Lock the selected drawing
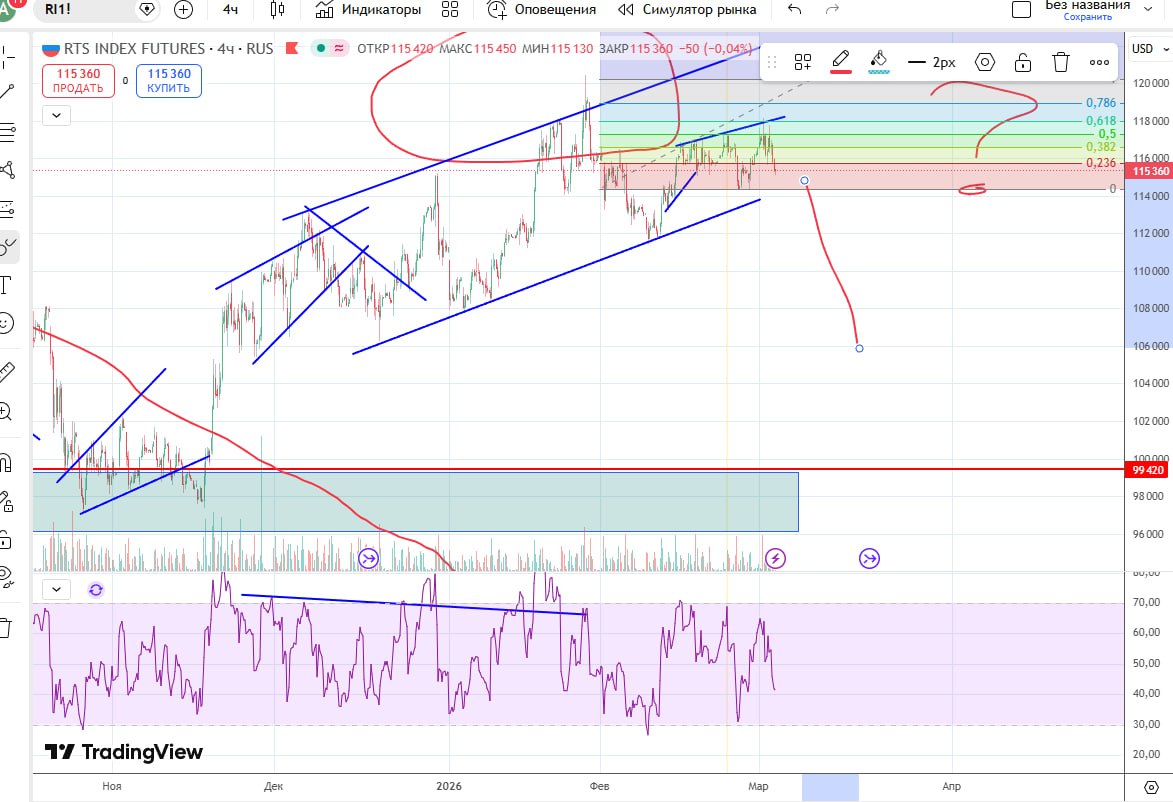Viewport: 1173px width, 802px height. point(1023,62)
